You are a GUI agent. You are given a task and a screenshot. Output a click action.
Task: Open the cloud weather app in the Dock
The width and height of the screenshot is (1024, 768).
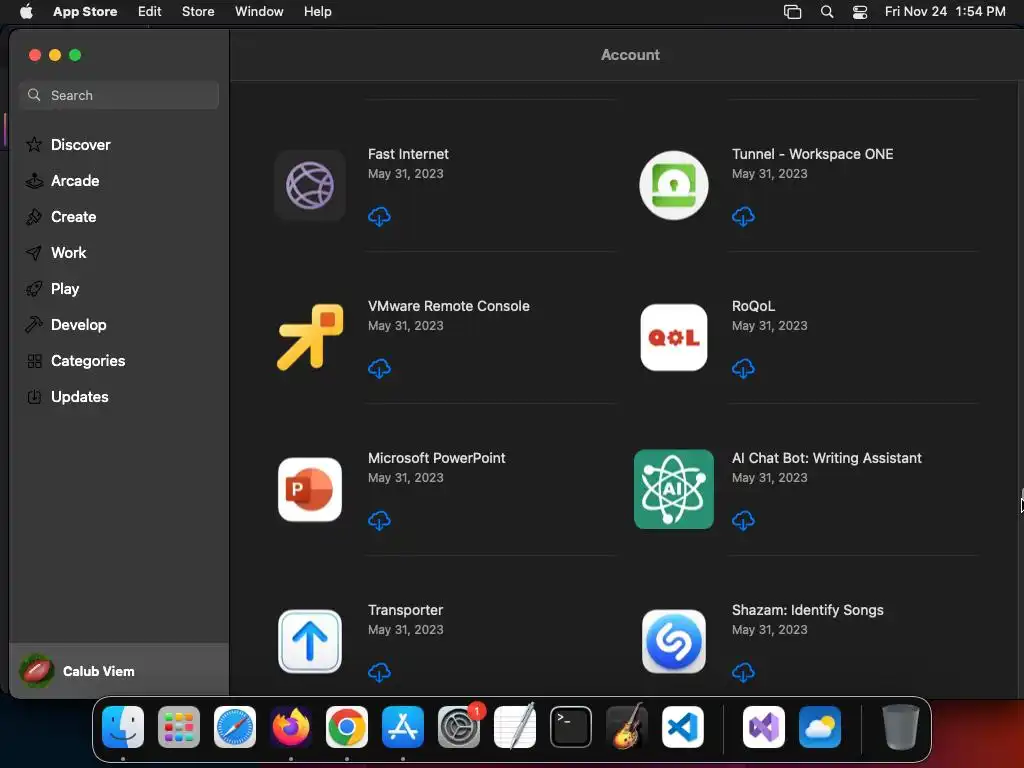[x=820, y=727]
